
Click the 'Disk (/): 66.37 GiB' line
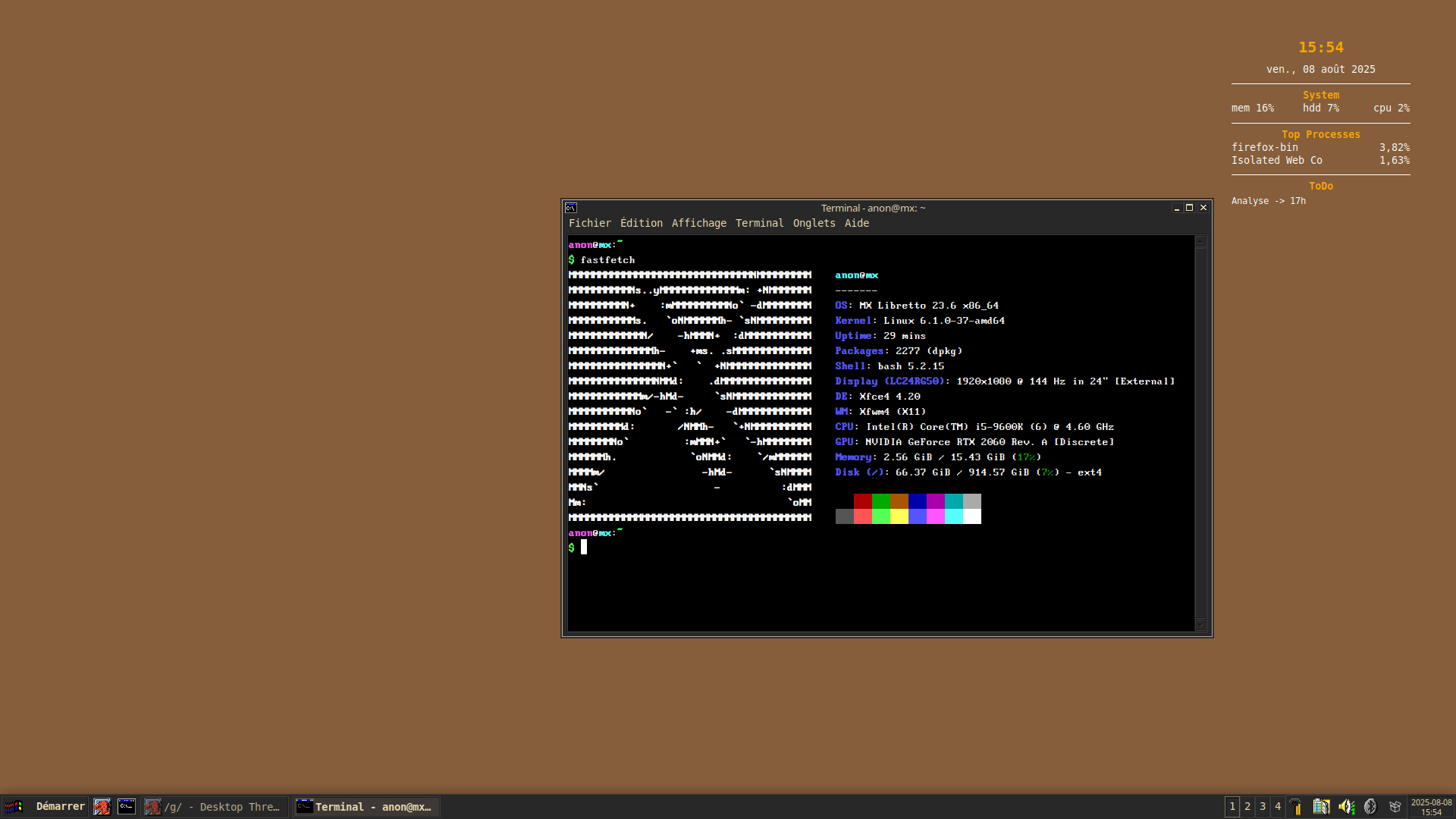(x=969, y=472)
